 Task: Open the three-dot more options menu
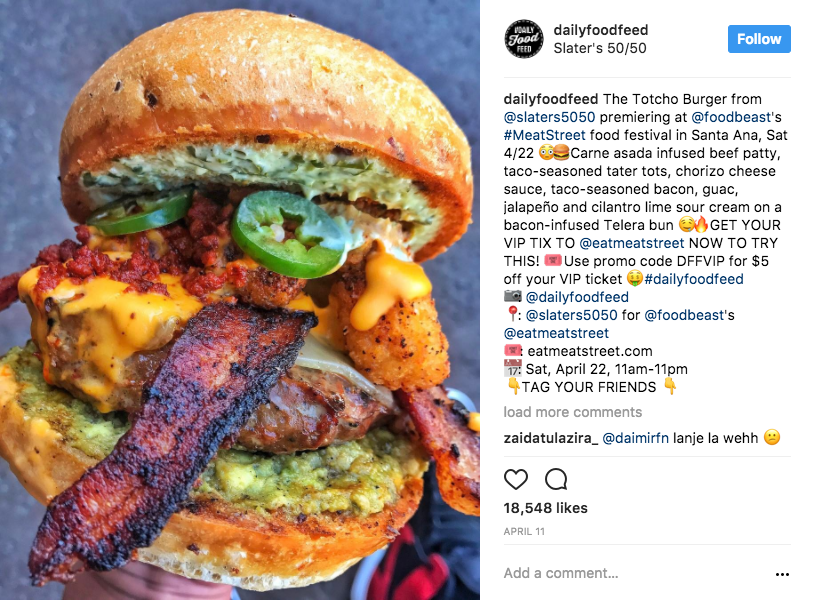[x=782, y=574]
